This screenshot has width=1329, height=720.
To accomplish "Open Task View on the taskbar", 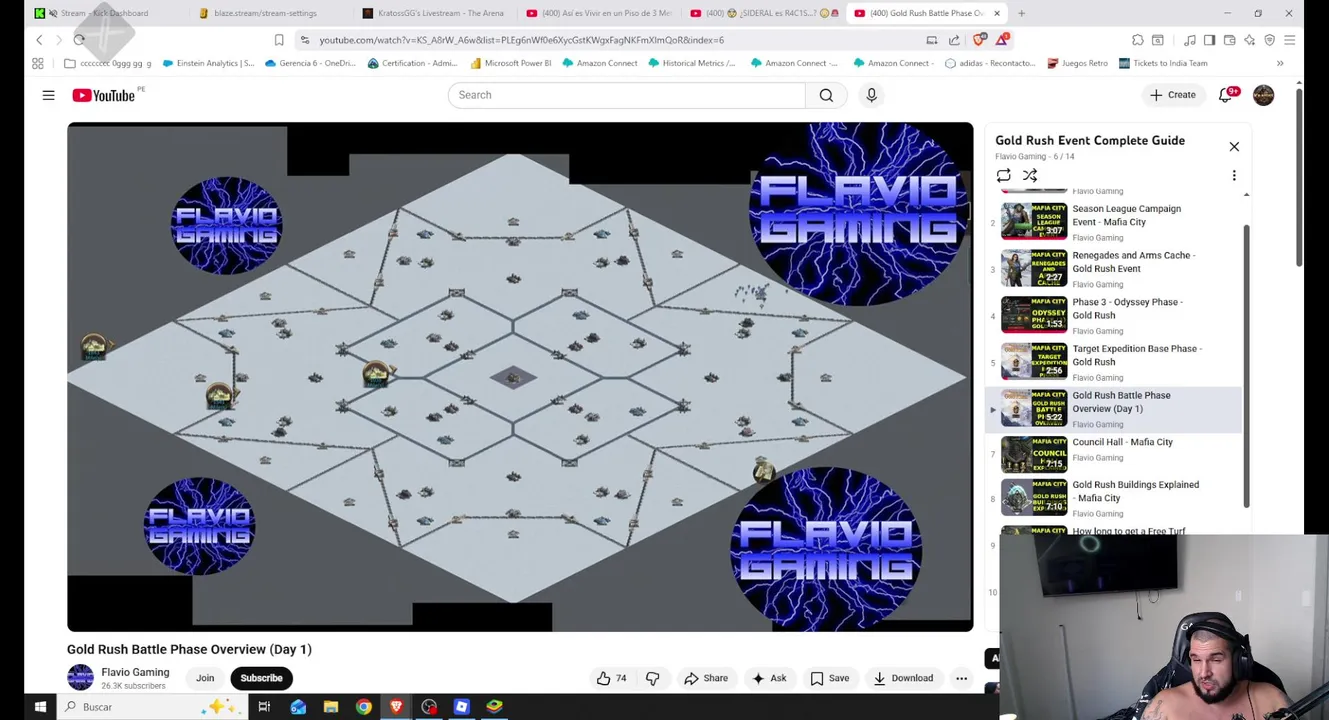I will [264, 707].
